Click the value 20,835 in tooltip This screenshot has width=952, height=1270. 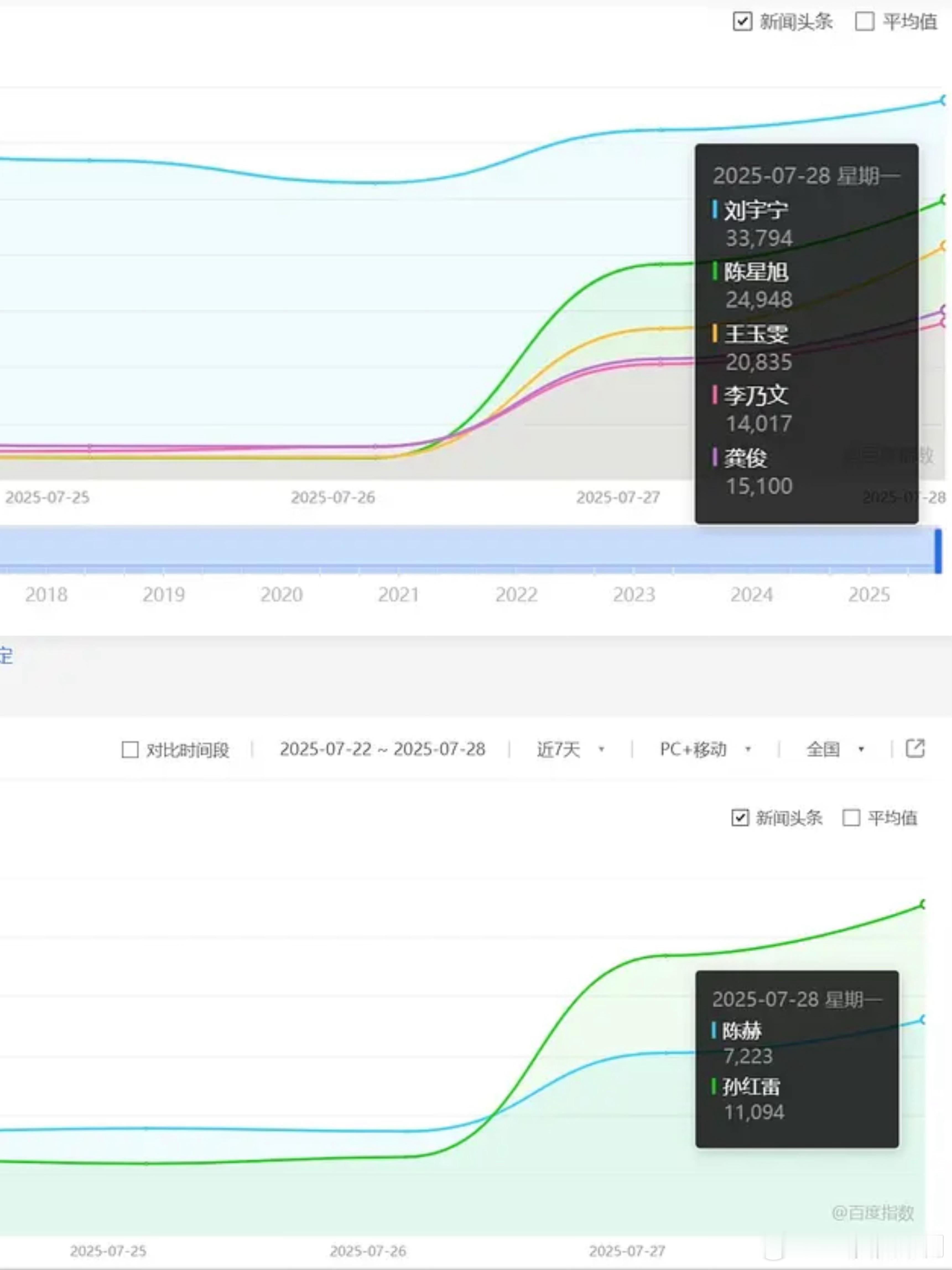point(759,362)
